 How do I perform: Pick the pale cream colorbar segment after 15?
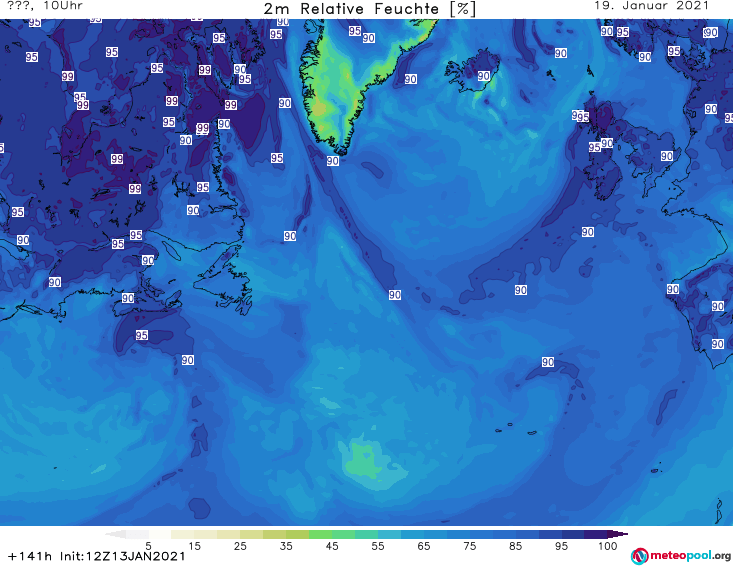(206, 534)
